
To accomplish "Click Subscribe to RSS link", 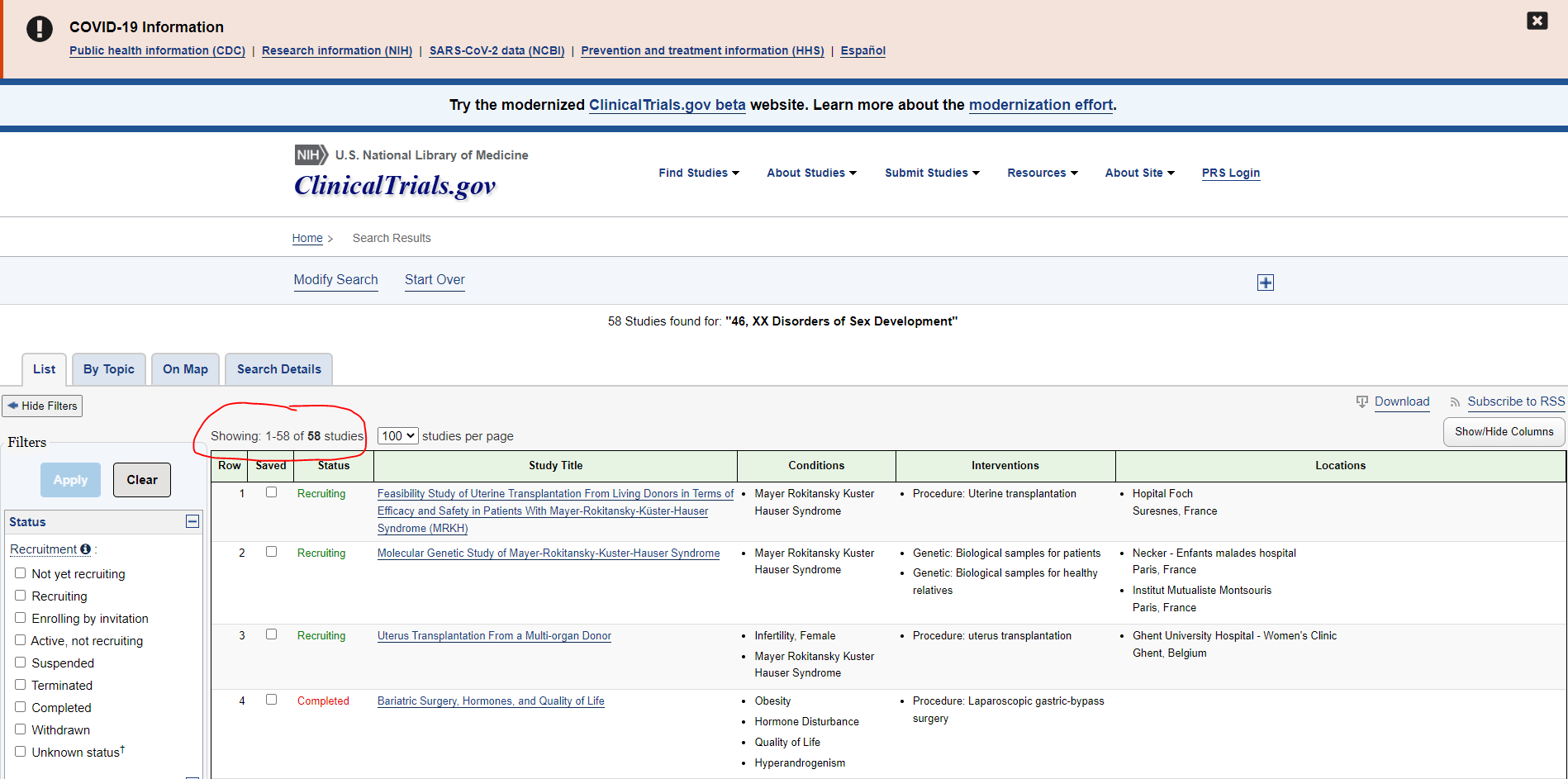I will point(1516,401).
